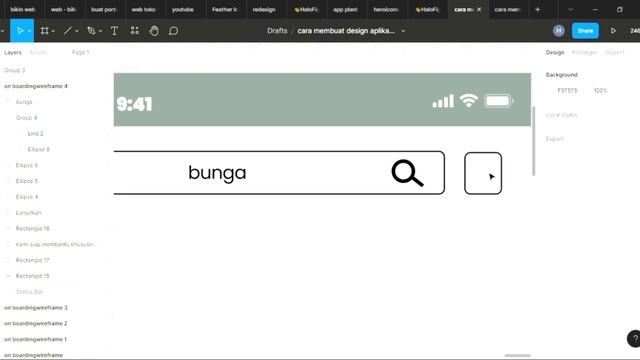Click the background color hex F5F5F5
640x360 pixels.
pyautogui.click(x=567, y=91)
